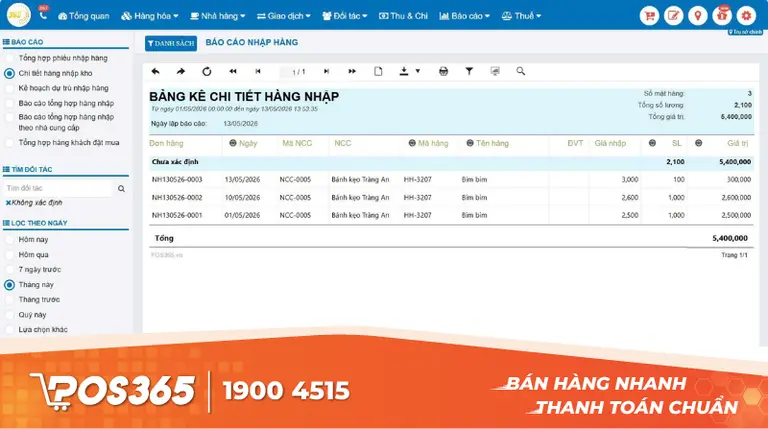Click the phone support icon
This screenshot has height=429, width=768.
point(43,15)
